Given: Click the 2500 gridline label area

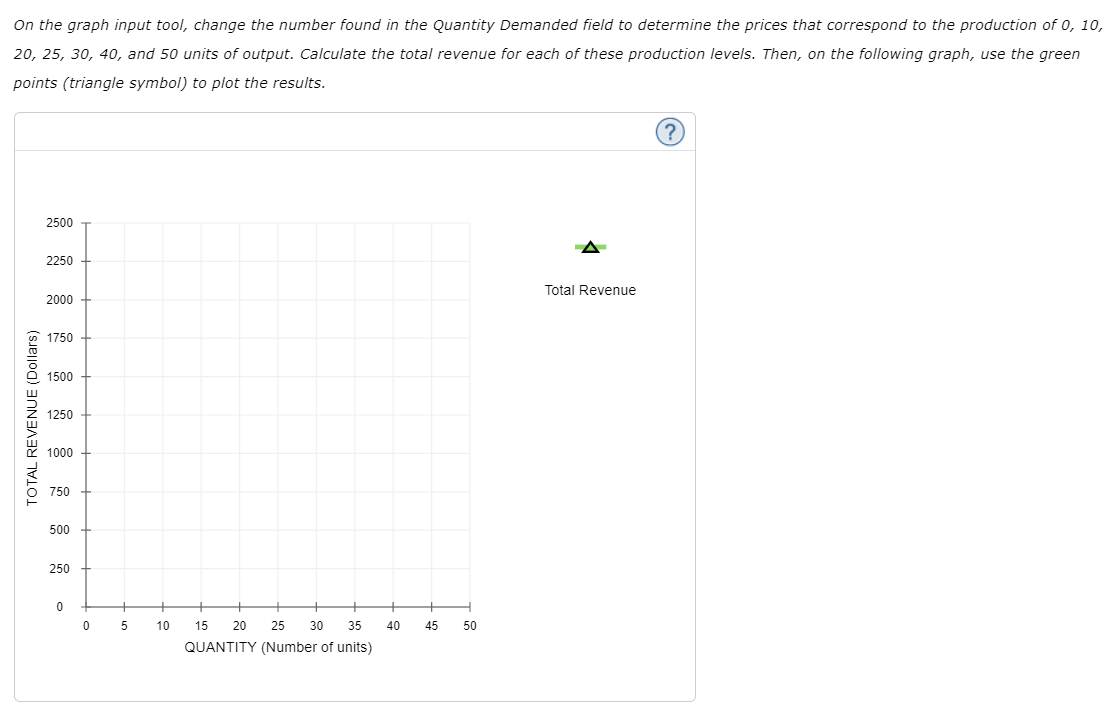Looking at the screenshot, I should tap(58, 223).
